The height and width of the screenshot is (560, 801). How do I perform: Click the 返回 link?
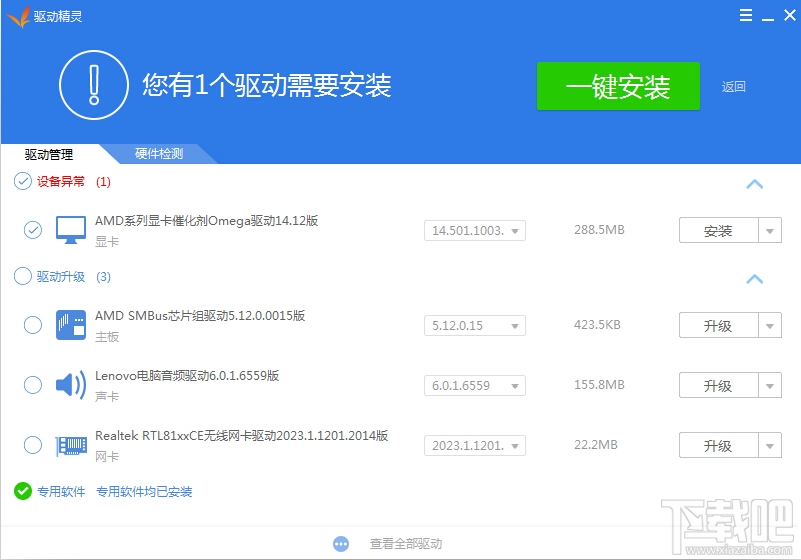[734, 86]
